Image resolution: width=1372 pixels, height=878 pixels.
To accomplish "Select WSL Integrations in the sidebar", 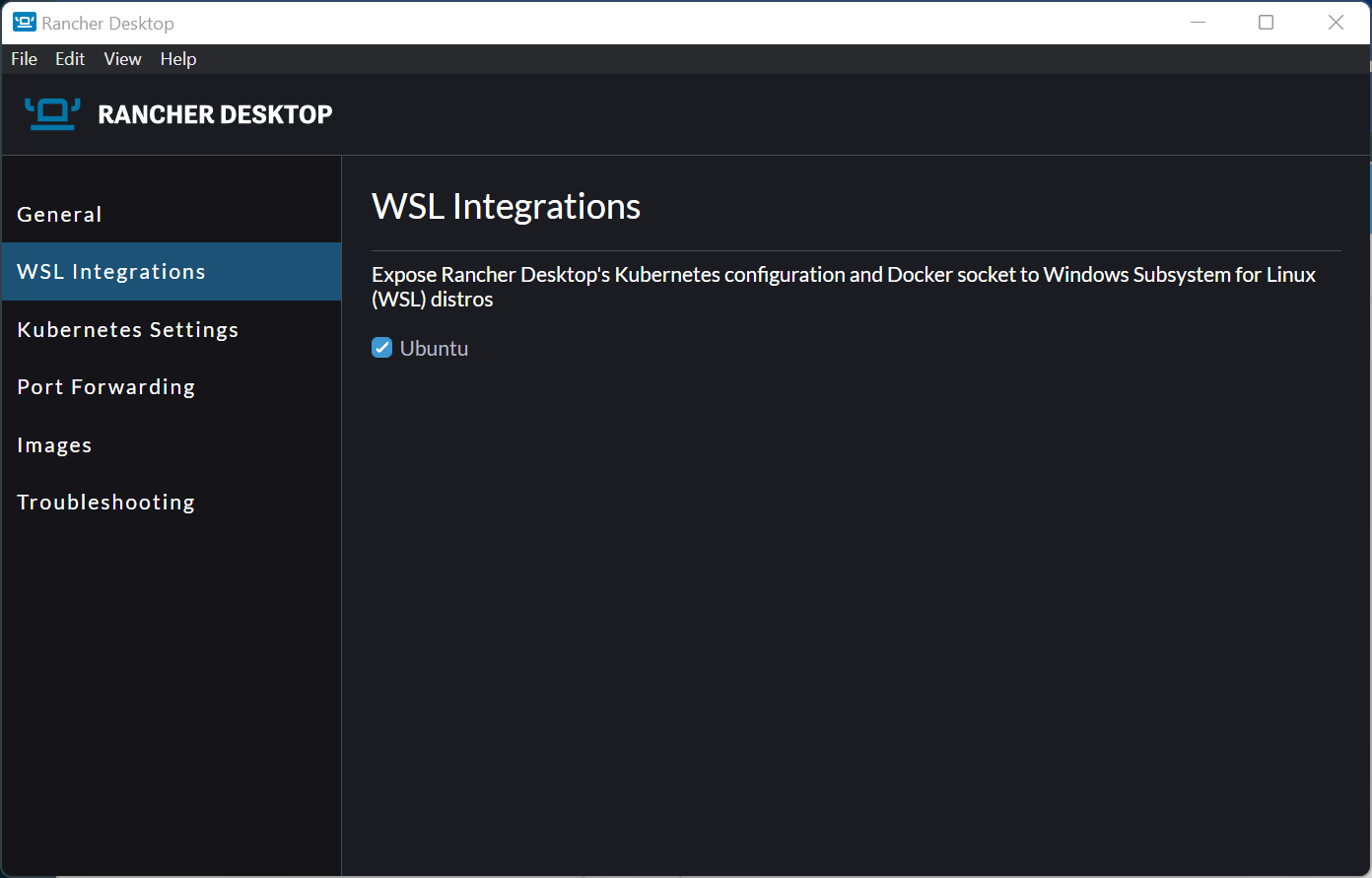I will pyautogui.click(x=171, y=272).
